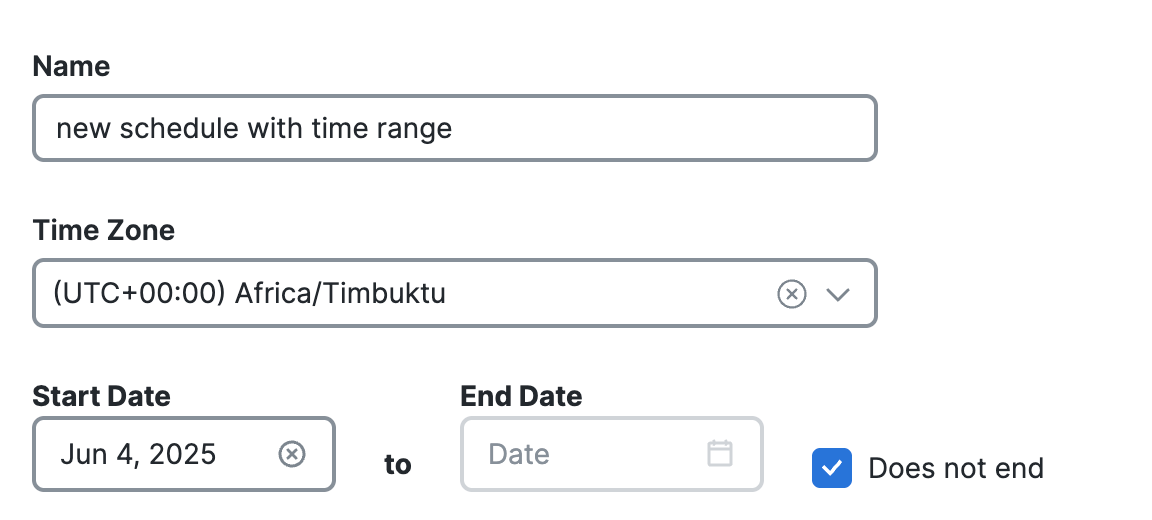The height and width of the screenshot is (520, 1152).
Task: Click the Time Zone field label
Action: pyautogui.click(x=104, y=231)
